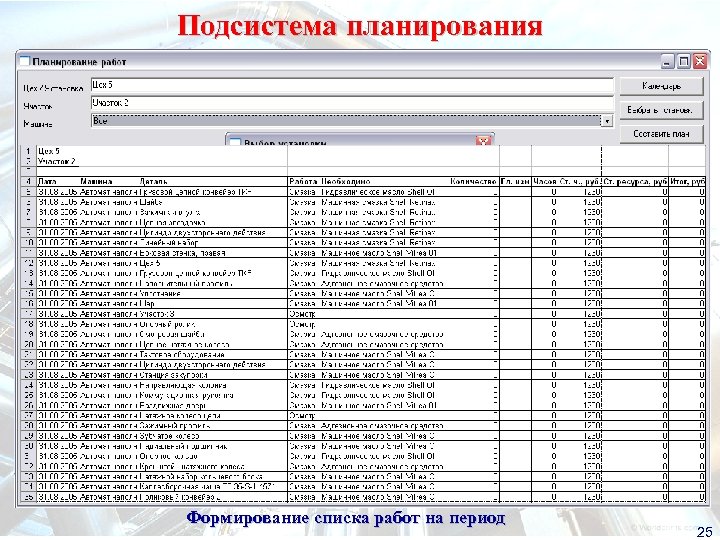
Task: Select the Шайба detail cell
Action: click(x=151, y=202)
